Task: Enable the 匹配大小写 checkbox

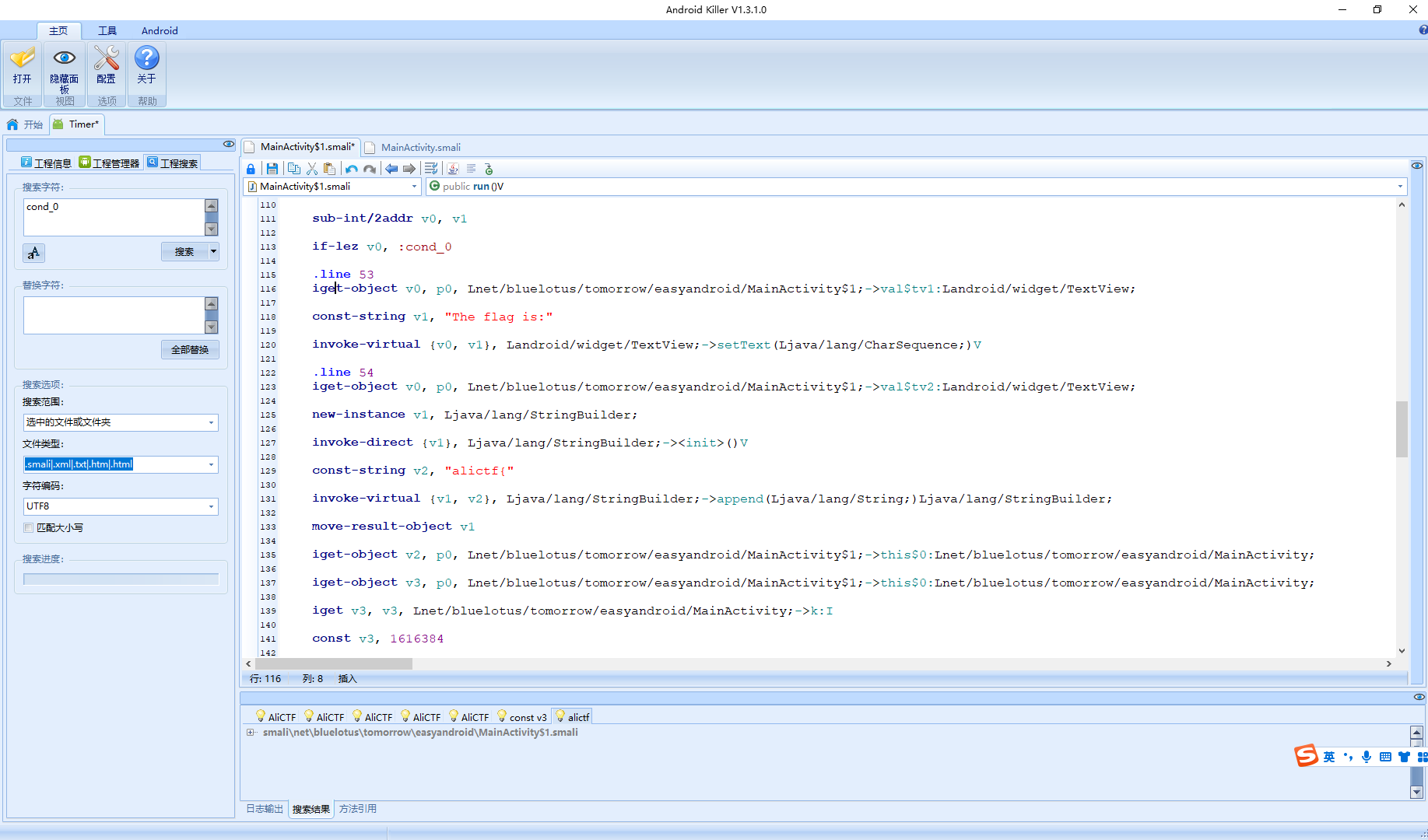Action: (x=29, y=527)
